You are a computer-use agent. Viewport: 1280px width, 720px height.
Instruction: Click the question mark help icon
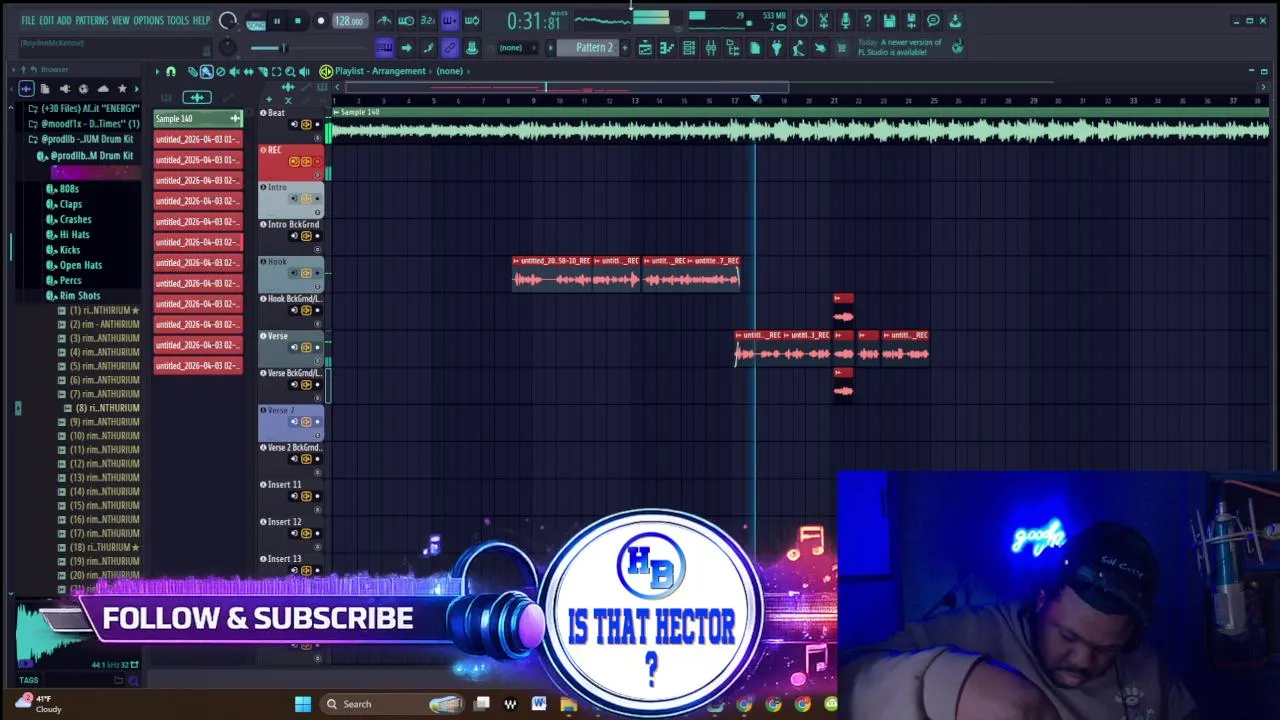[867, 21]
